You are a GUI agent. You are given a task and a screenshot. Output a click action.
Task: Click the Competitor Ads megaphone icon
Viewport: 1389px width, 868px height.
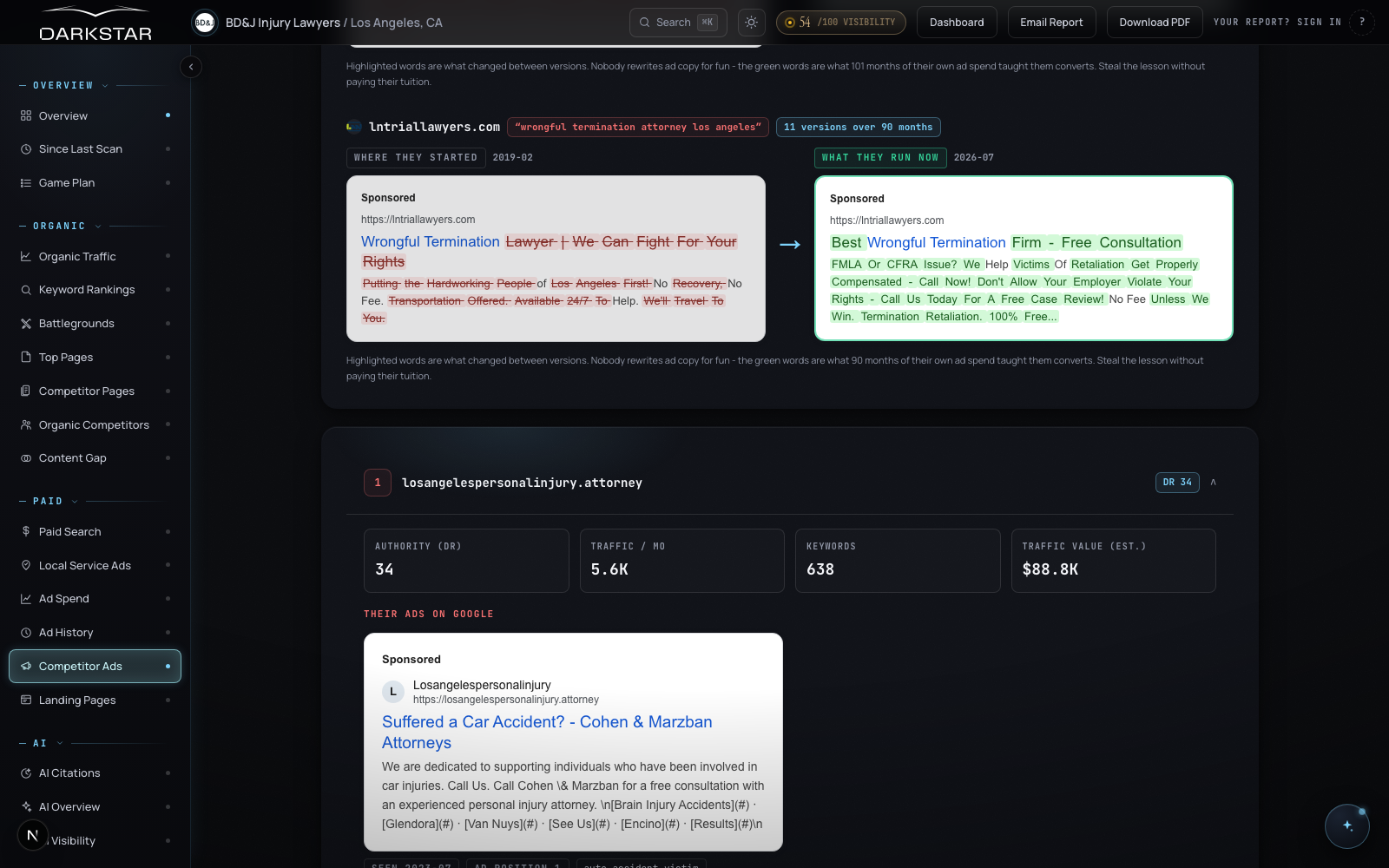(26, 667)
